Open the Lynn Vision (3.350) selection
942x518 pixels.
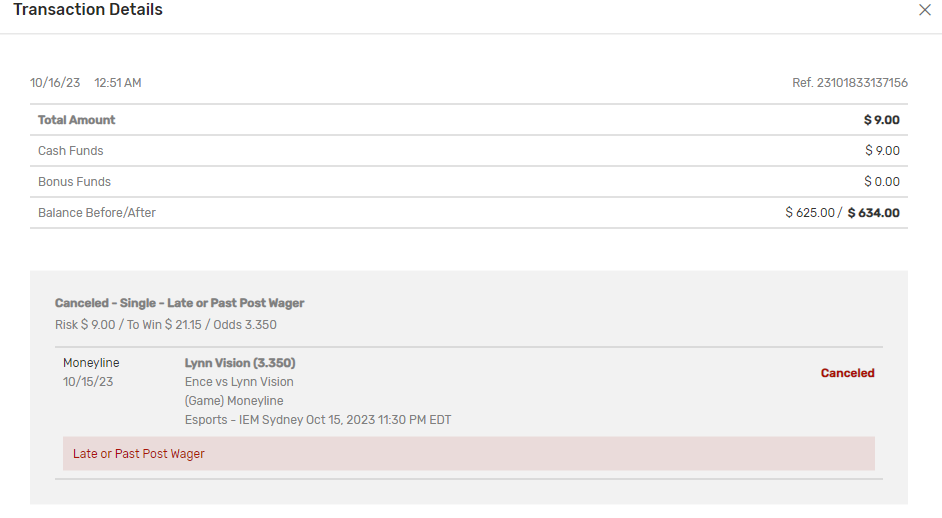click(x=240, y=363)
